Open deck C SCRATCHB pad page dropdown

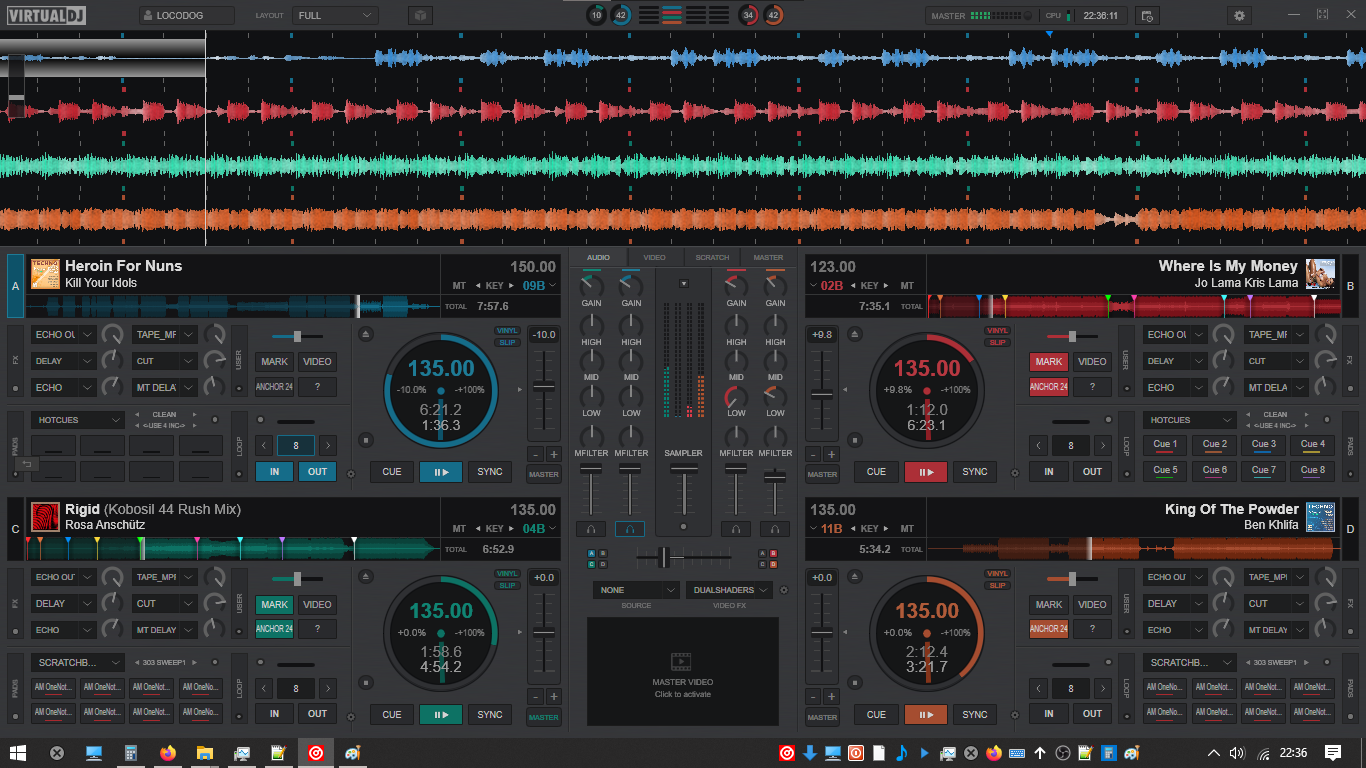(77, 662)
